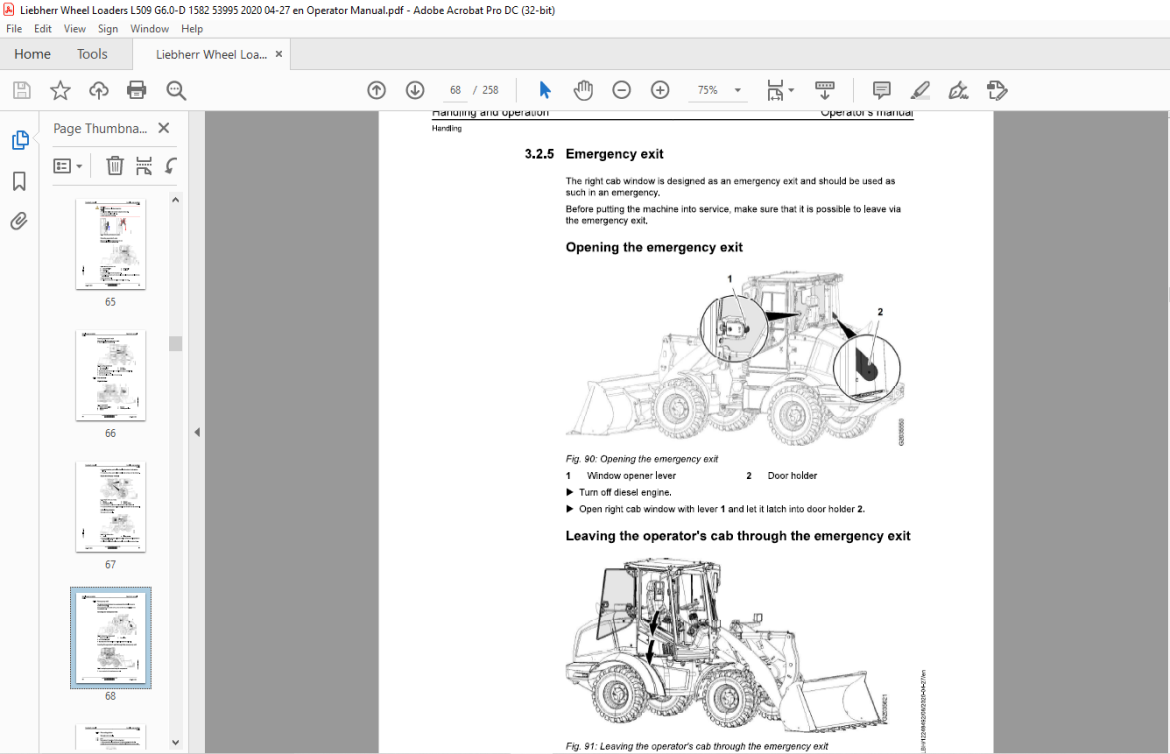Image resolution: width=1170 pixels, height=754 pixels.
Task: Open the sign document pen tool
Action: pyautogui.click(x=958, y=90)
